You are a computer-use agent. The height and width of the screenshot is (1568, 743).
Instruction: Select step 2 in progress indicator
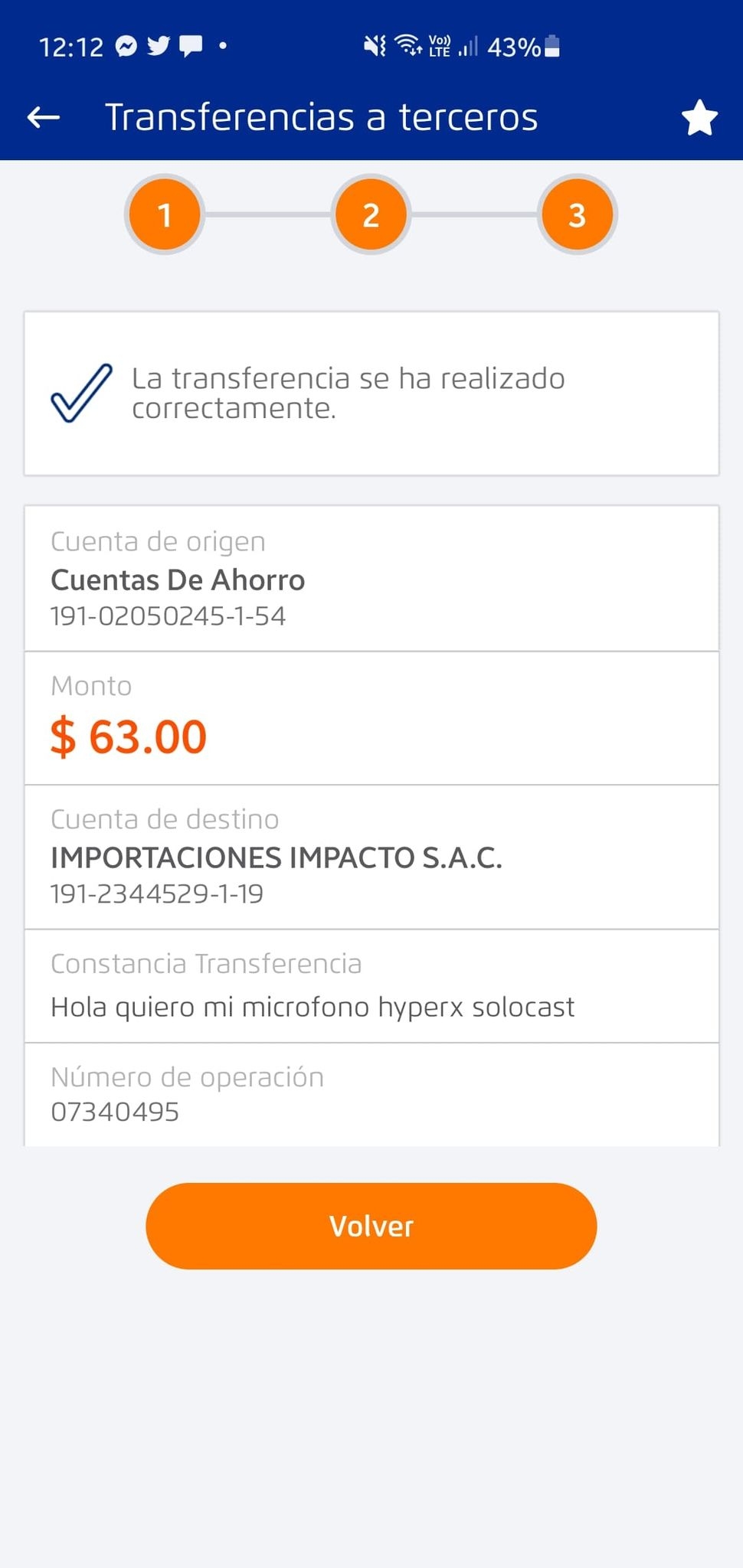click(x=371, y=215)
